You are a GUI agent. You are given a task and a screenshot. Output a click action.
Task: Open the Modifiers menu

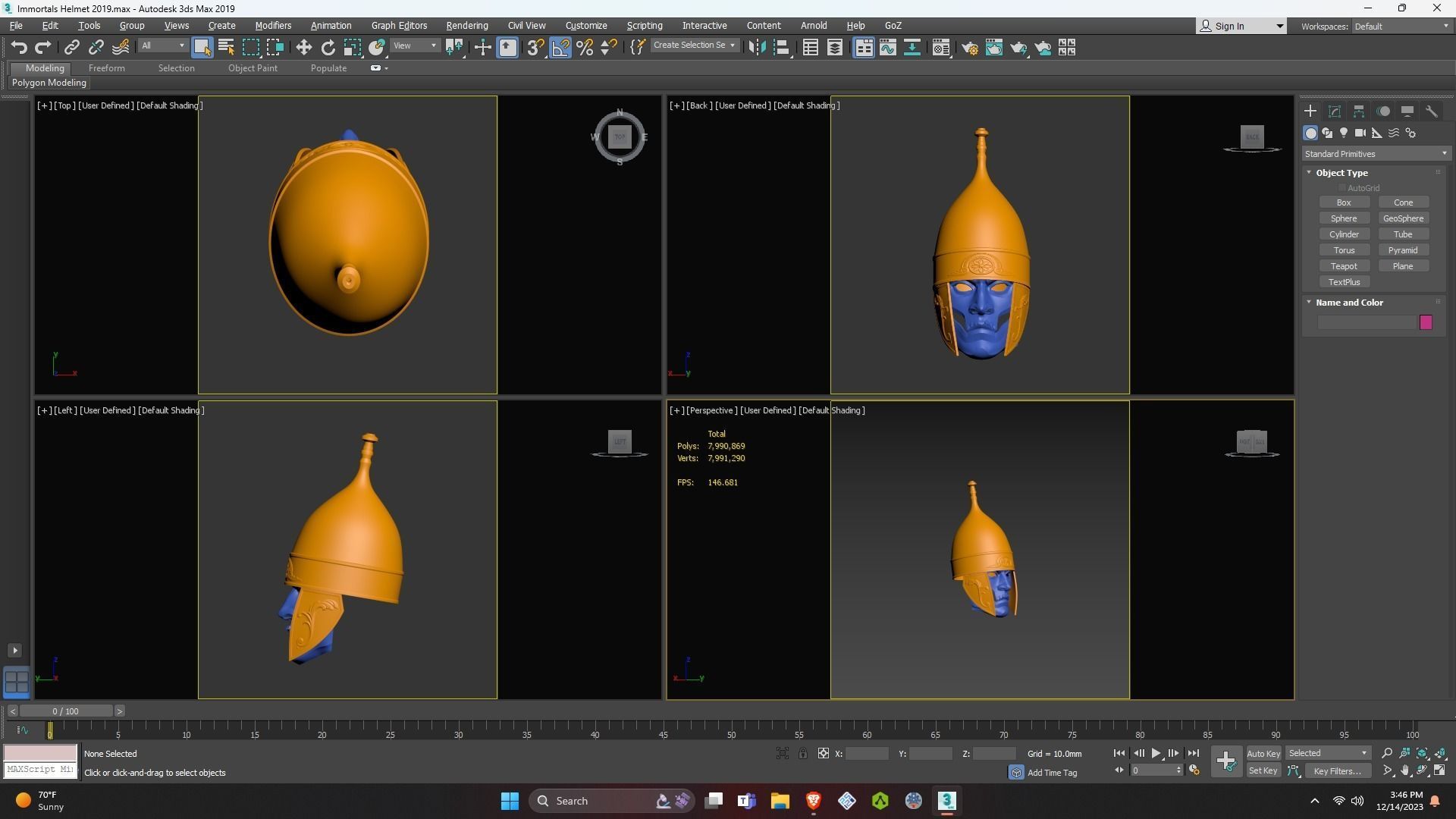273,26
